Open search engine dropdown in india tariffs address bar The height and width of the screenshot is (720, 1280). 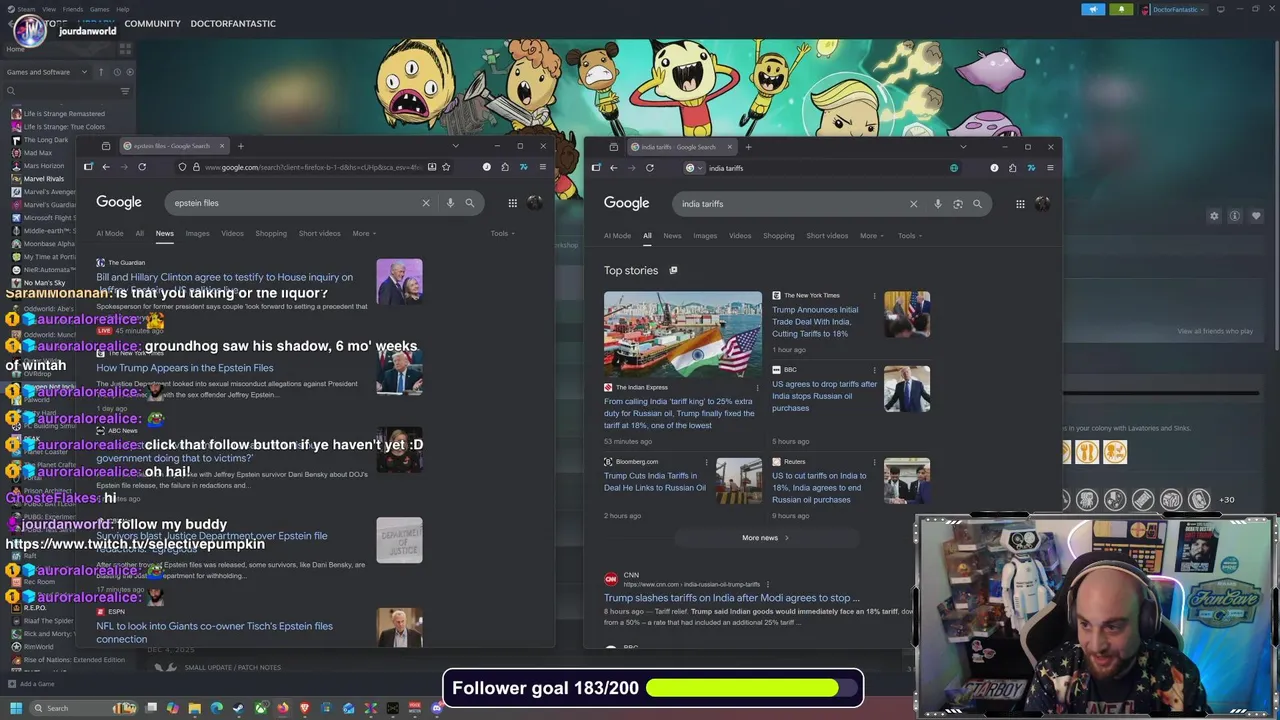(x=693, y=168)
